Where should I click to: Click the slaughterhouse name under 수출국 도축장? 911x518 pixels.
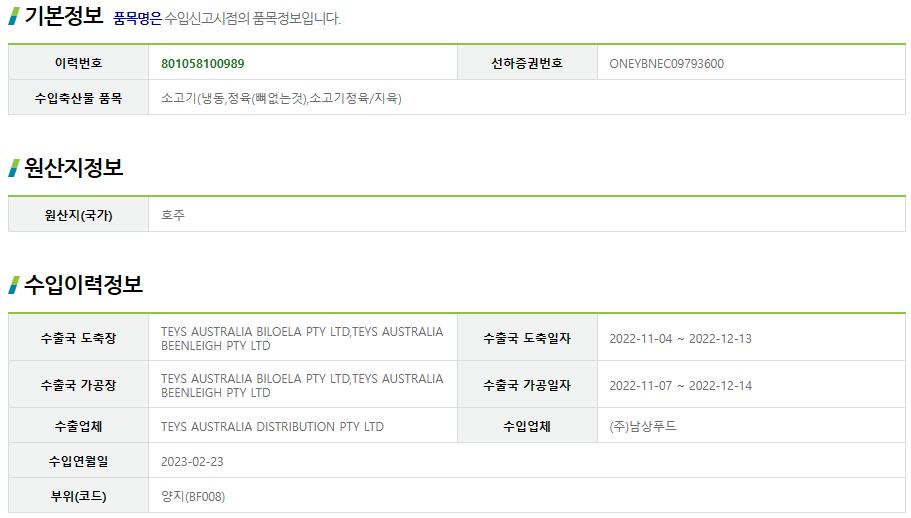coord(302,339)
